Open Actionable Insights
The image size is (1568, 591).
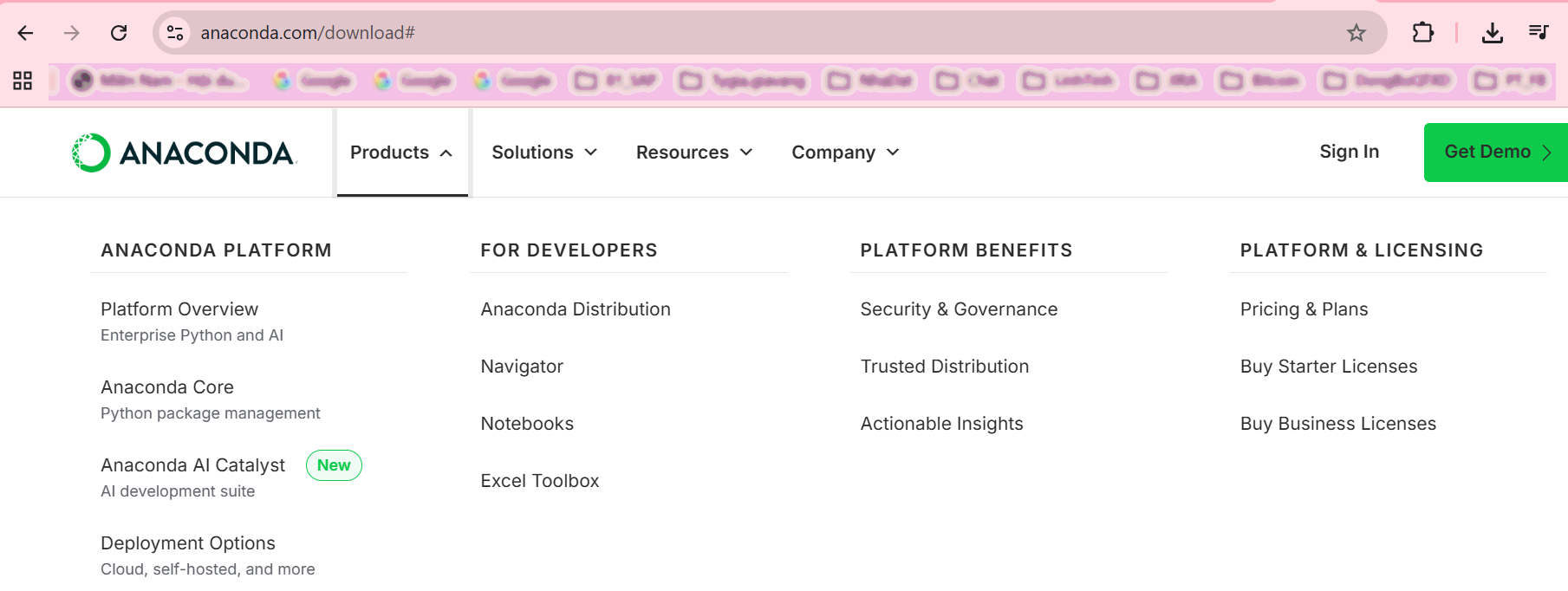point(941,424)
